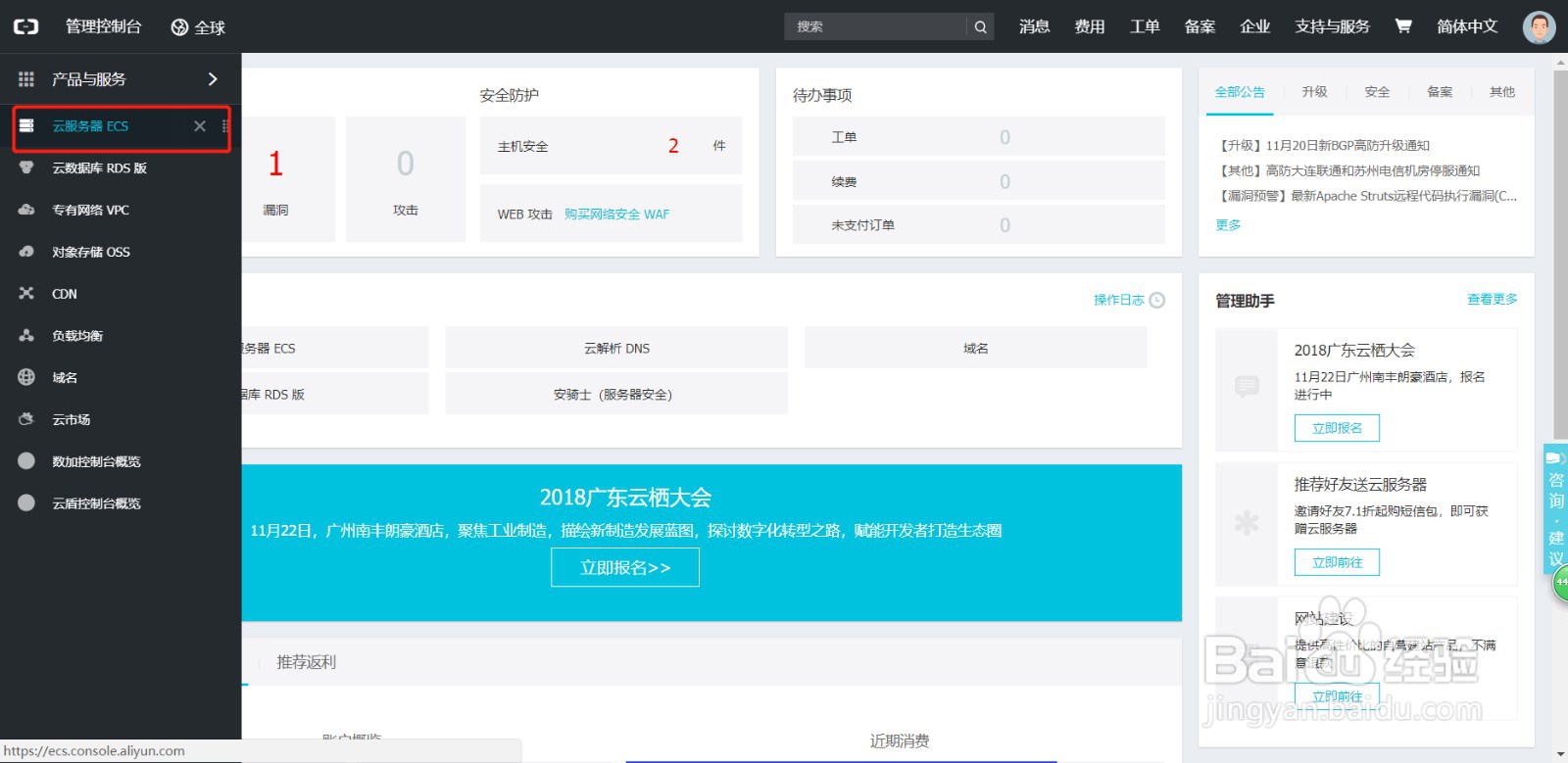The width and height of the screenshot is (1568, 763).
Task: Open the 费用 menu
Action: coord(1090,26)
